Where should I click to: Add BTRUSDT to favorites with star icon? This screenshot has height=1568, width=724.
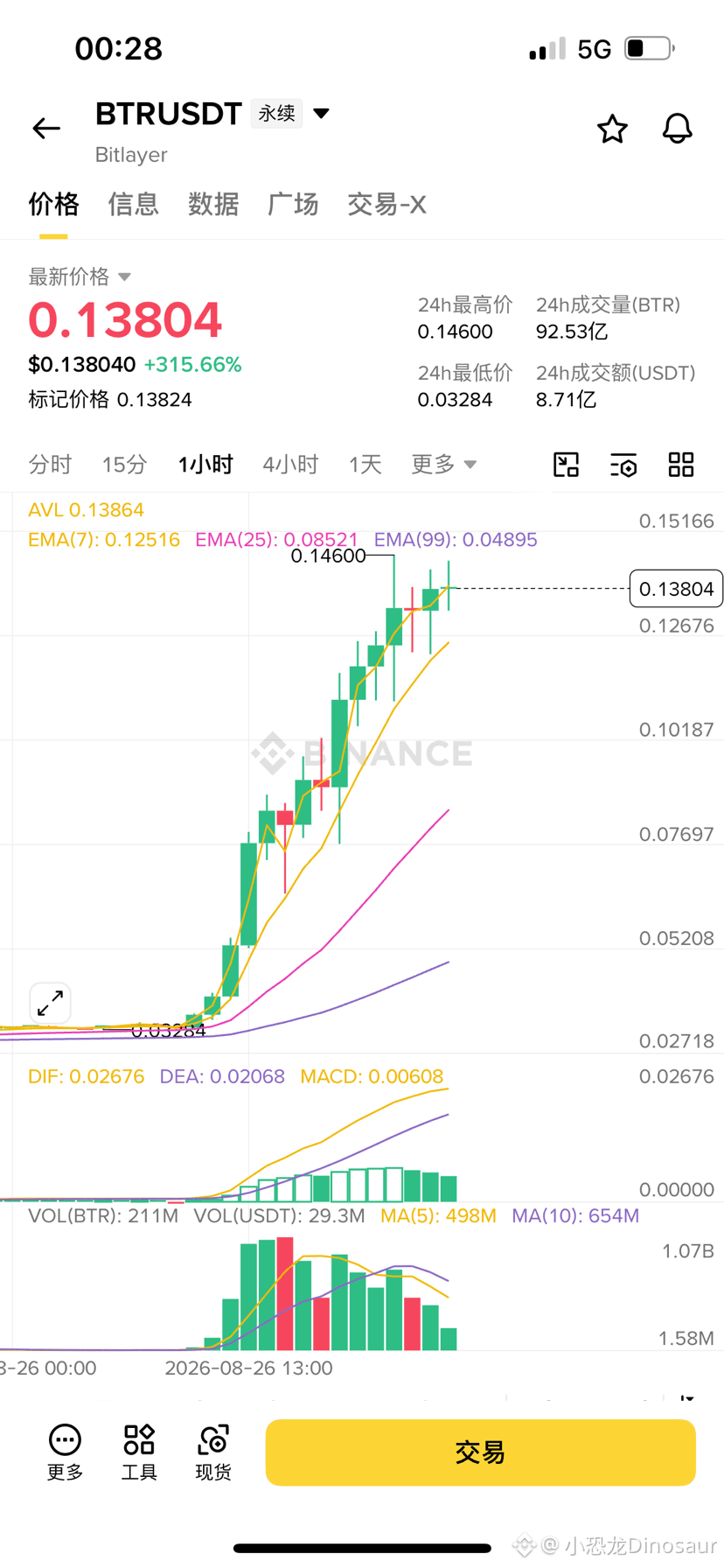[612, 129]
